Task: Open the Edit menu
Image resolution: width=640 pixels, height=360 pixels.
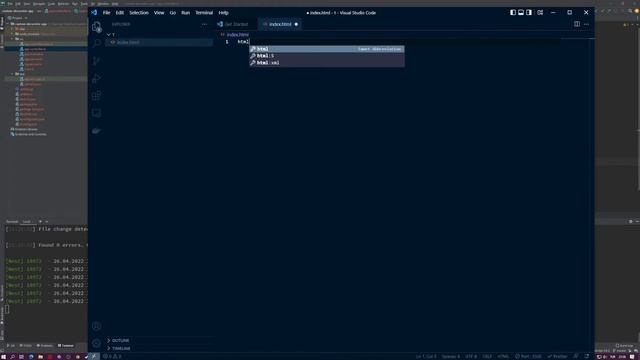Action: point(120,13)
